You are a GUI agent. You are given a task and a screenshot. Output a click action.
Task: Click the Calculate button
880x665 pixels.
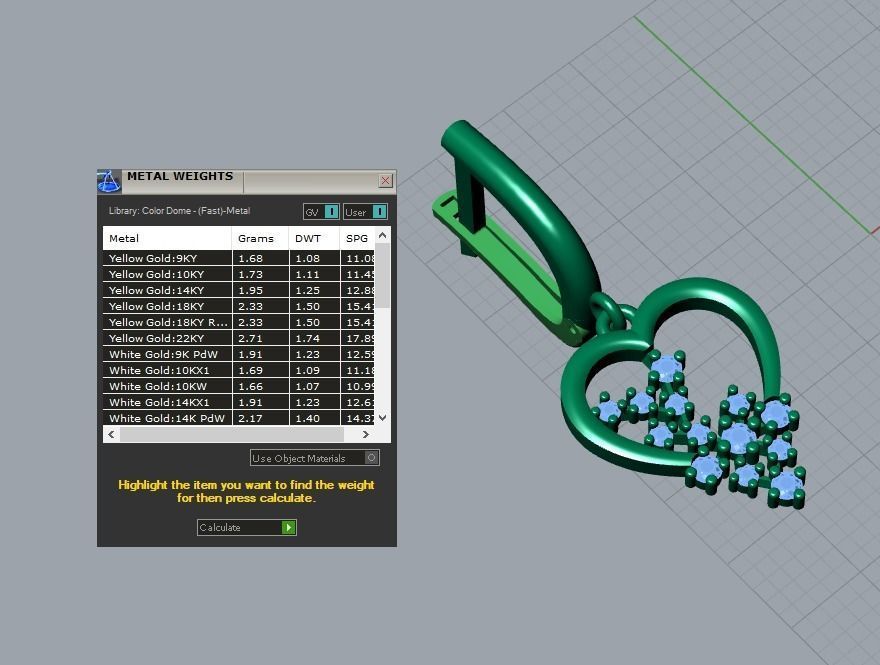(247, 528)
